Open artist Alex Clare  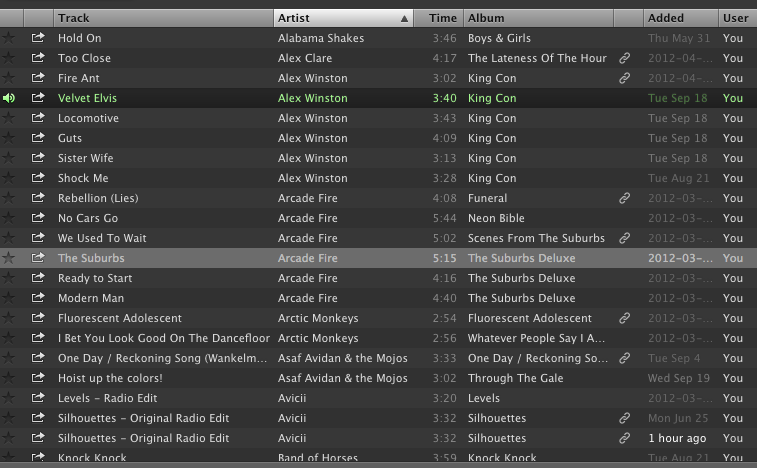305,58
